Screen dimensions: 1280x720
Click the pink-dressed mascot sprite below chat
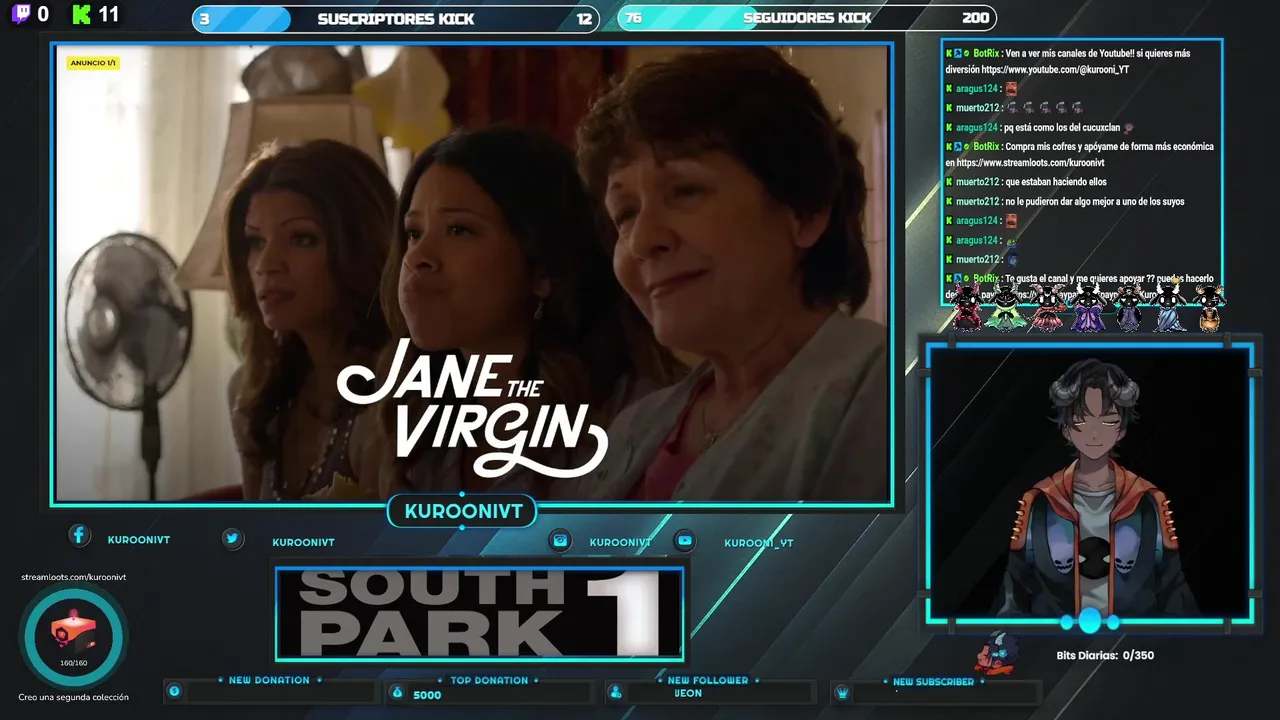point(1047,307)
